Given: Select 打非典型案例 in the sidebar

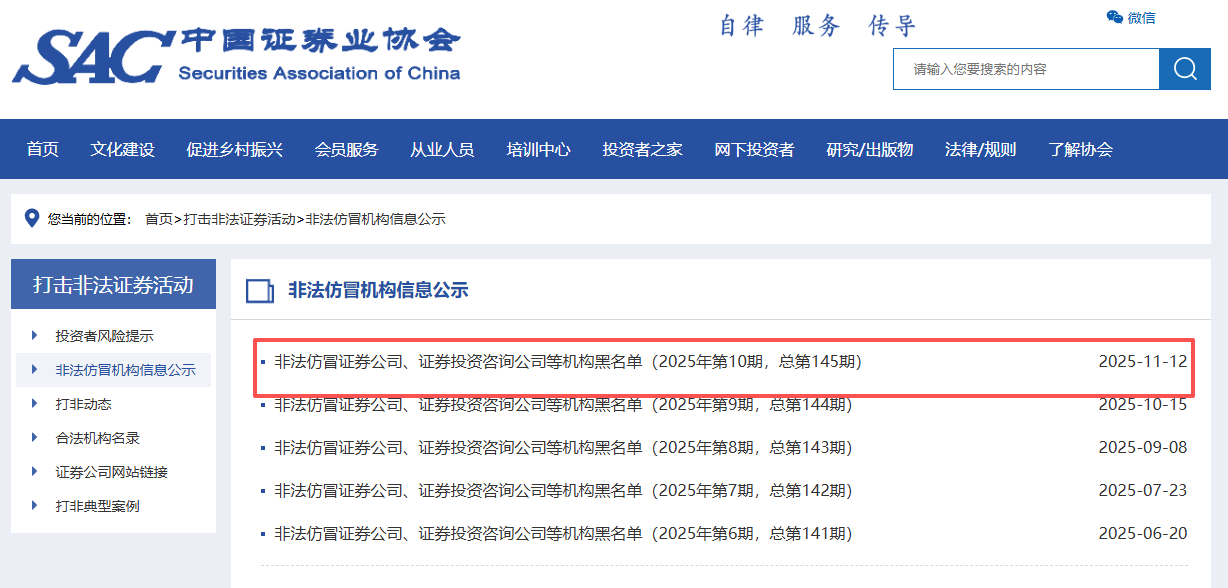Looking at the screenshot, I should point(97,506).
